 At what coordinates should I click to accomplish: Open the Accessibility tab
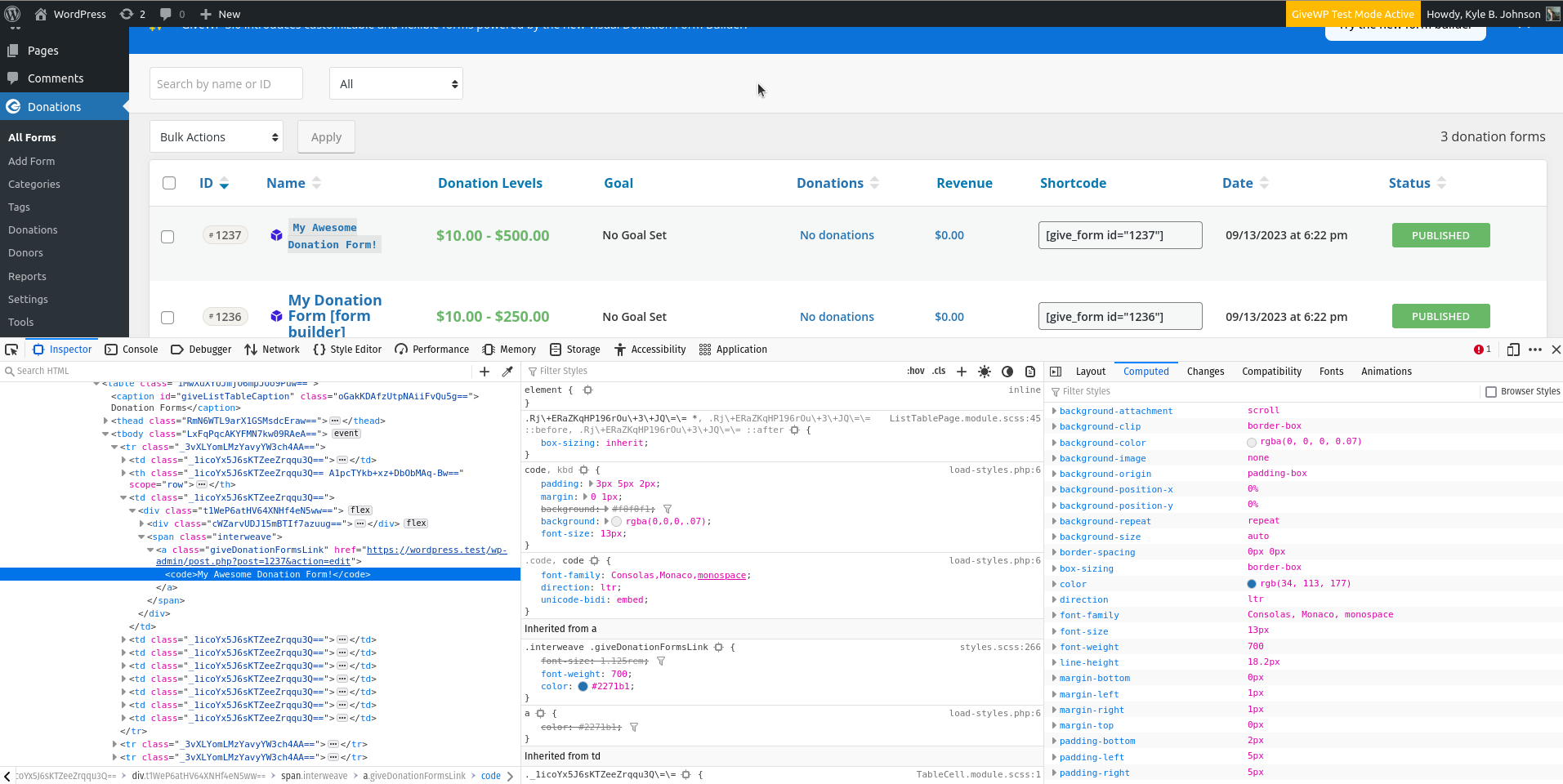[650, 350]
